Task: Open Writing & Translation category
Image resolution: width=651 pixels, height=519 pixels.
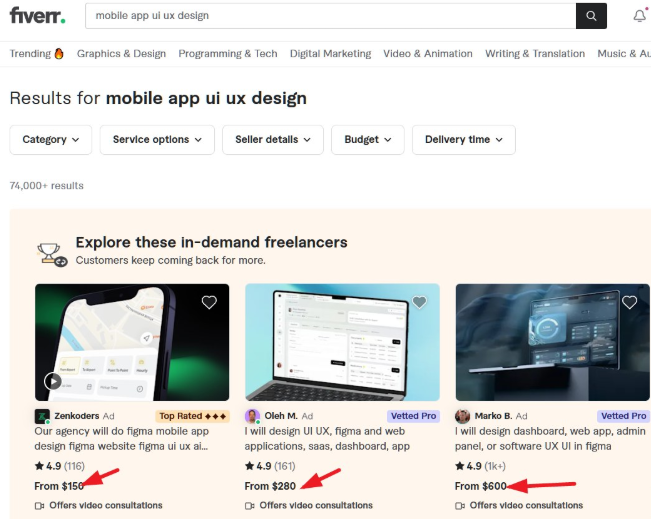Action: pos(535,54)
